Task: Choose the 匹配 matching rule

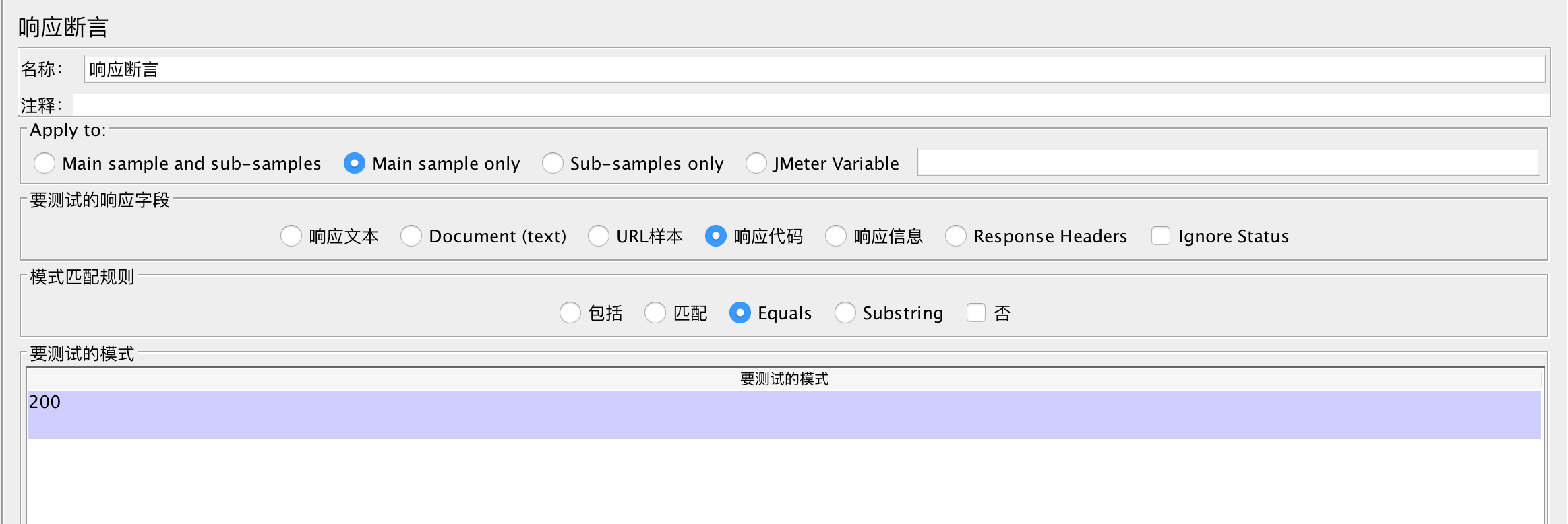Action: tap(655, 313)
